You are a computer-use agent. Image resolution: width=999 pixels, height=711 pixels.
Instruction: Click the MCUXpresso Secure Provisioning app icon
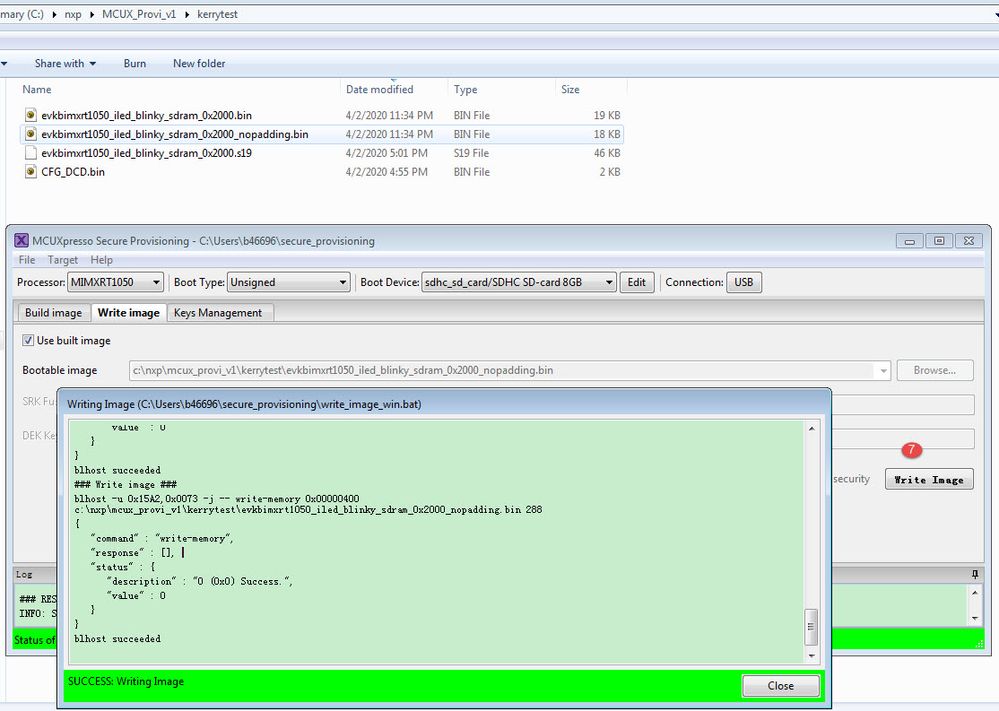(21, 241)
